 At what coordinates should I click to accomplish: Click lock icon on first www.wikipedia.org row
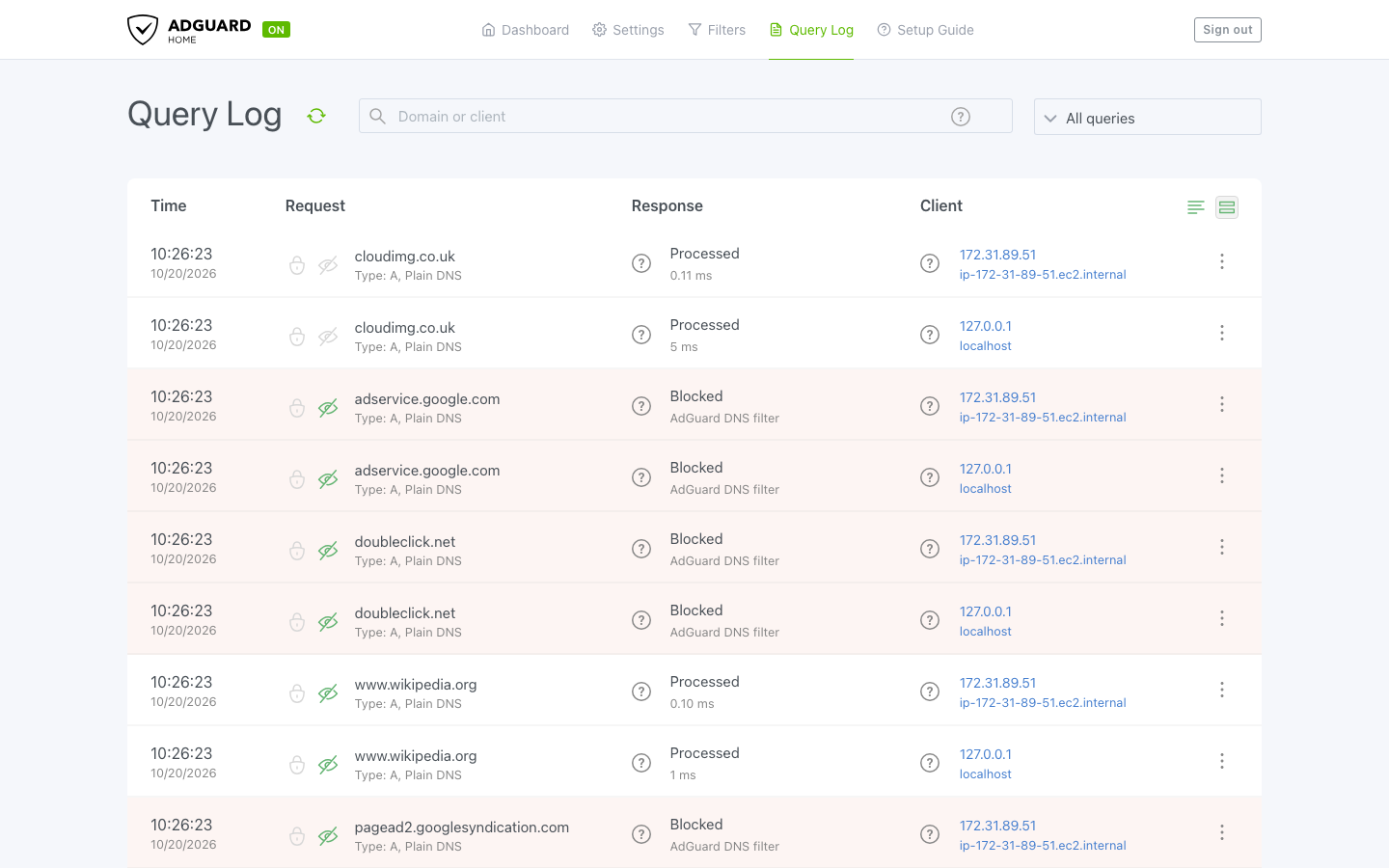coord(297,693)
